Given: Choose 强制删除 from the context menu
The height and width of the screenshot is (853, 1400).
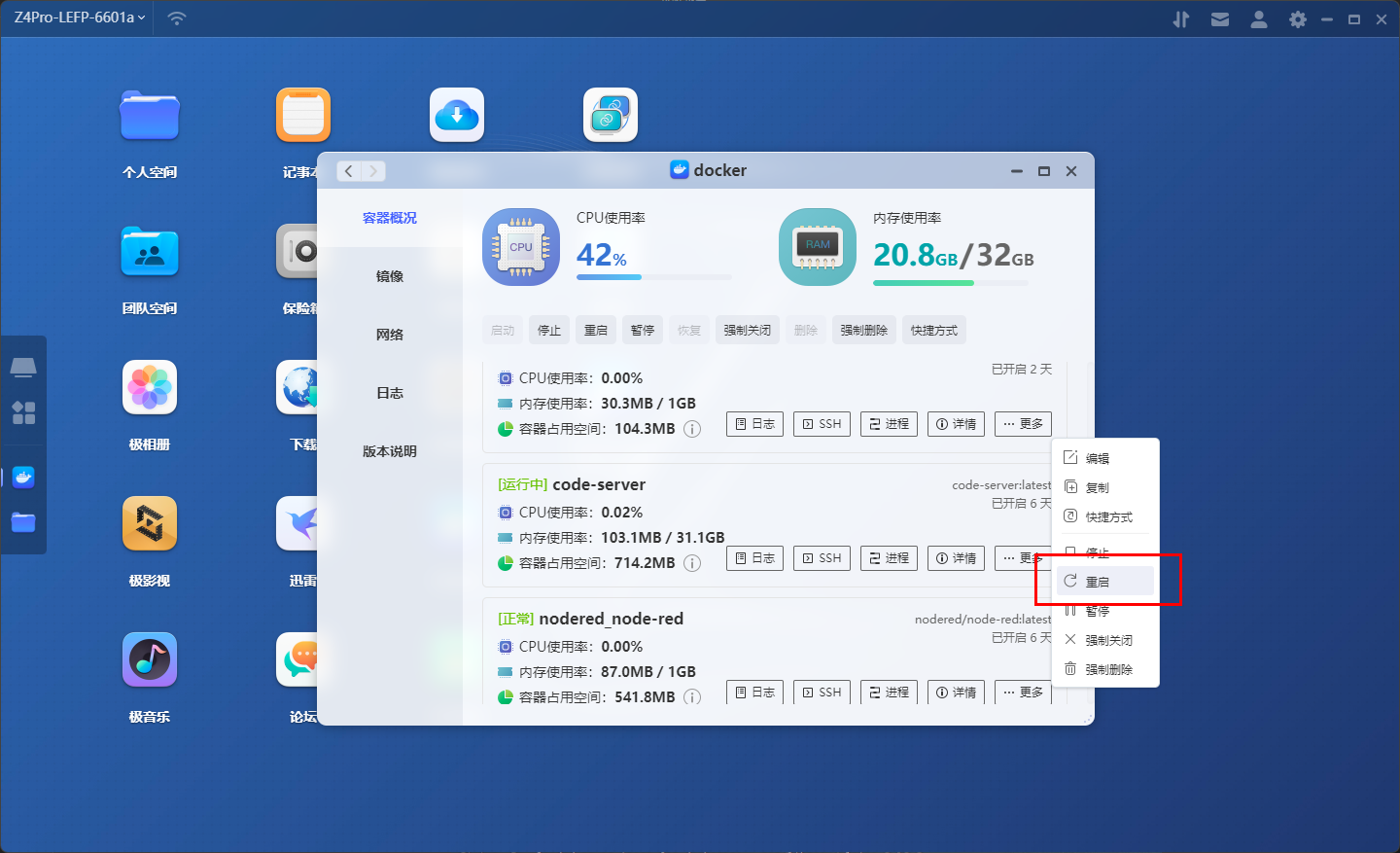Looking at the screenshot, I should pyautogui.click(x=1108, y=669).
